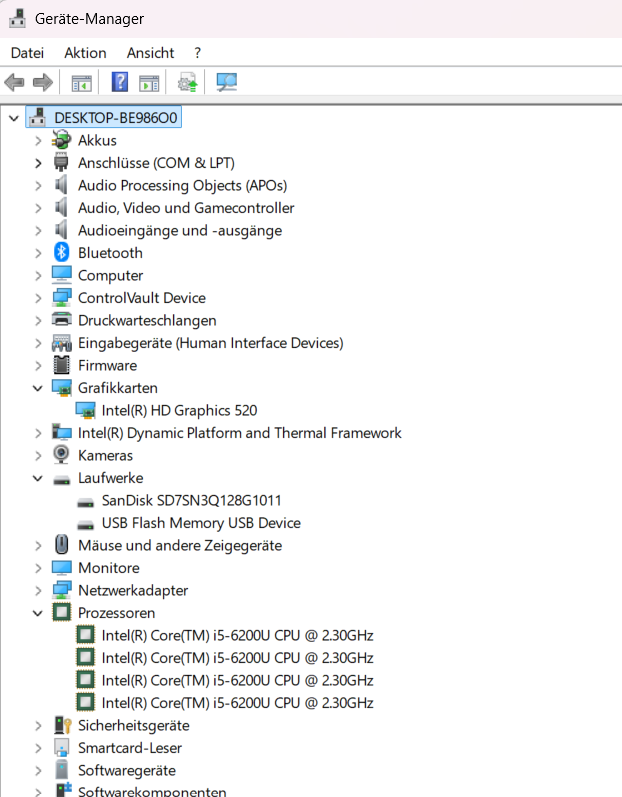Select Eingabegeräte (Human Interface Devices)
This screenshot has height=797, width=622.
pyautogui.click(x=210, y=343)
